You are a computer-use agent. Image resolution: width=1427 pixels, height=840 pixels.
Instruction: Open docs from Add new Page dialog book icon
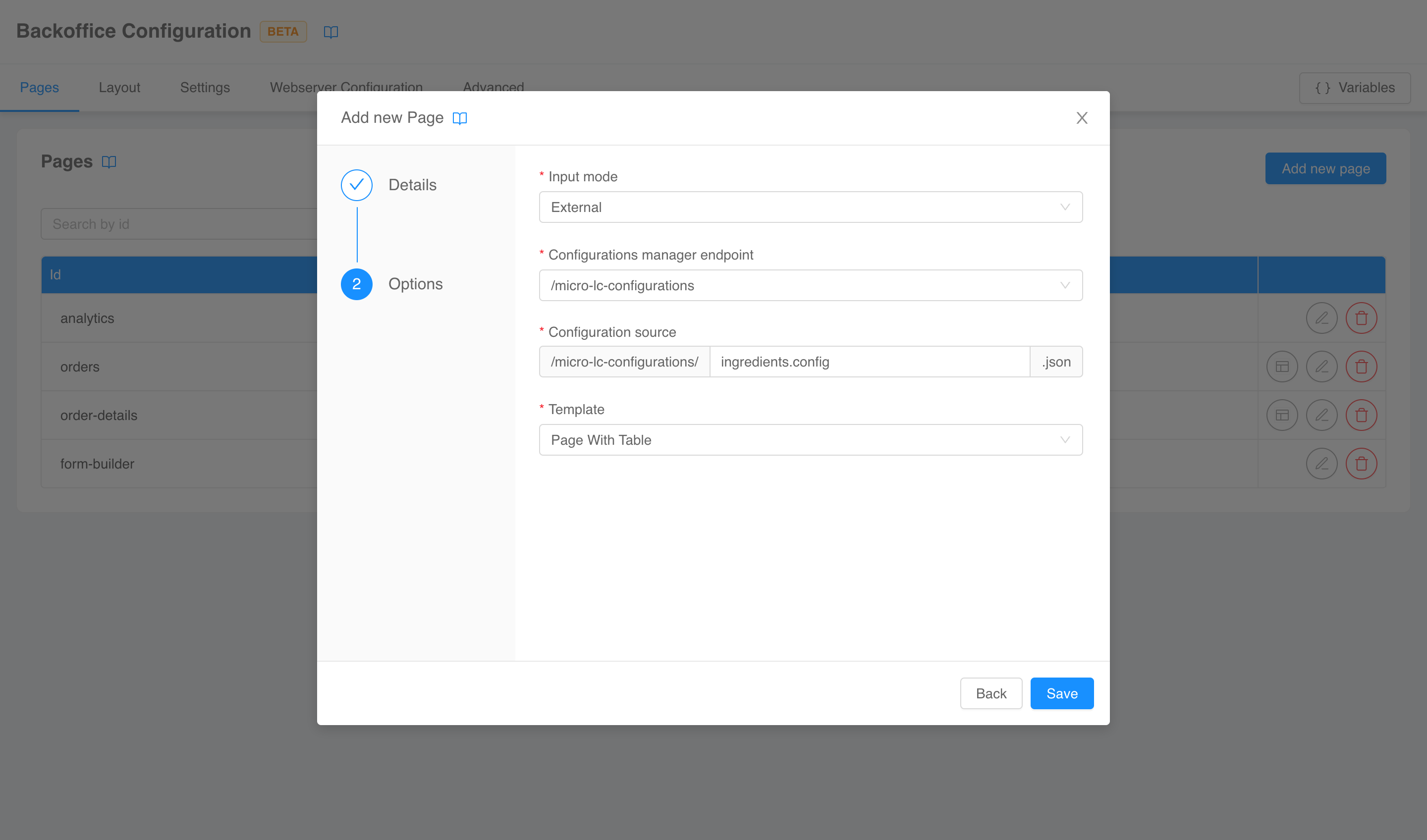460,118
